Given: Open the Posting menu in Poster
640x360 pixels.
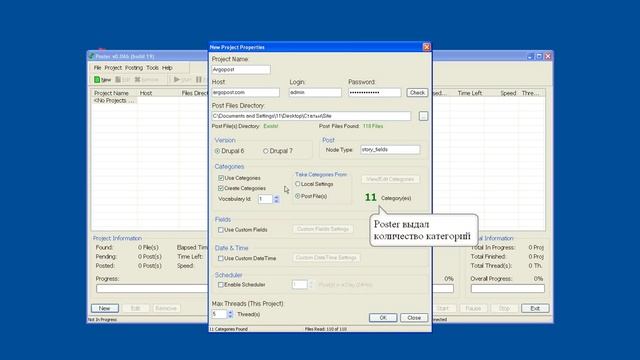Looking at the screenshot, I should [134, 68].
